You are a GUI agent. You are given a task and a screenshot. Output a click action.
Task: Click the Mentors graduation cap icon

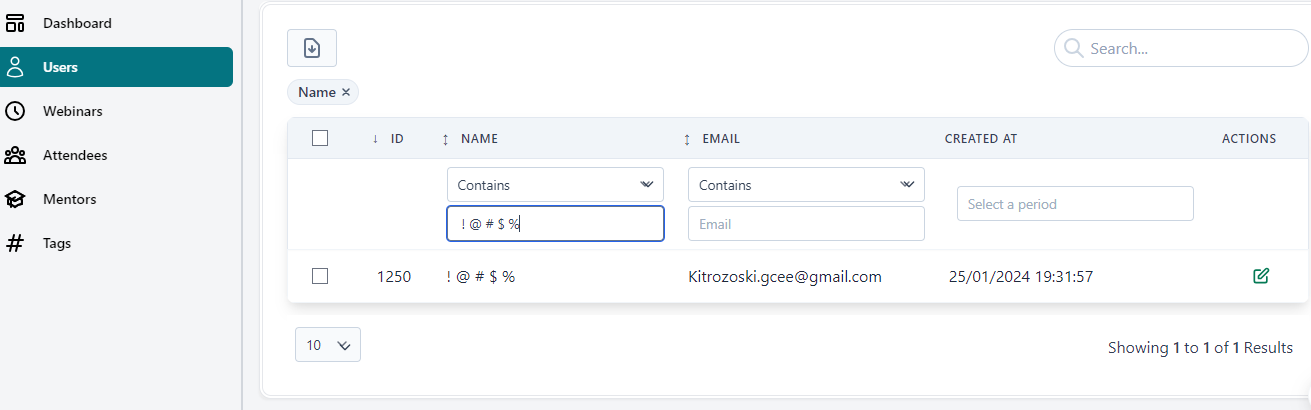[x=15, y=199]
